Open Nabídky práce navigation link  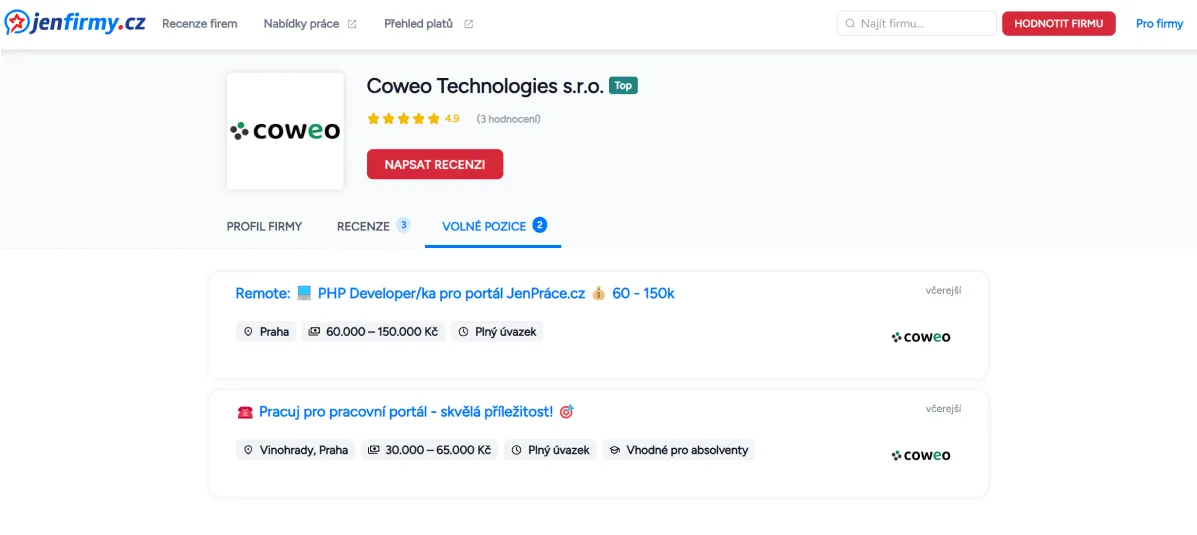(301, 24)
